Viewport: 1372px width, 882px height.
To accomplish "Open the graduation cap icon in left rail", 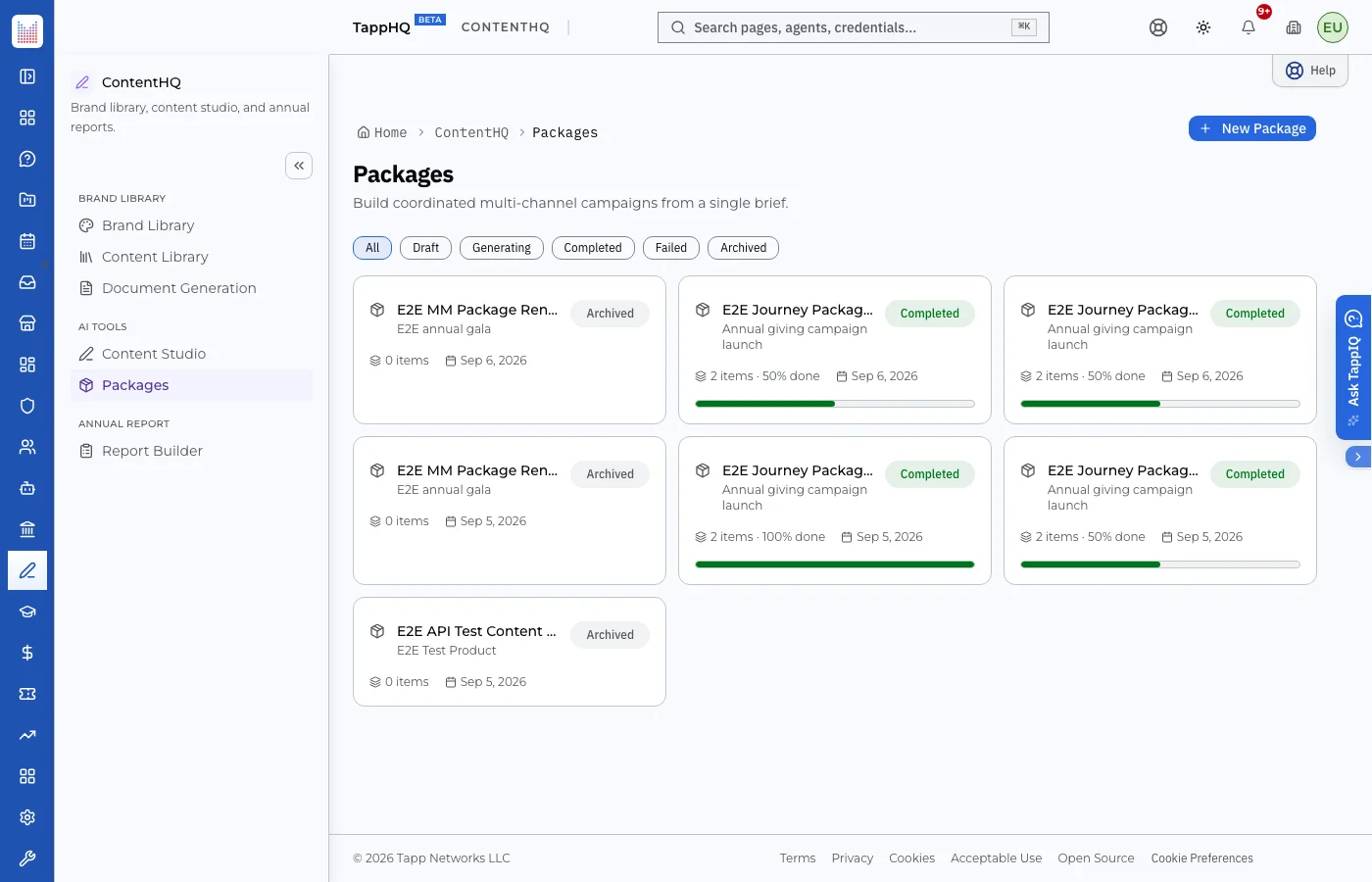I will [27, 612].
